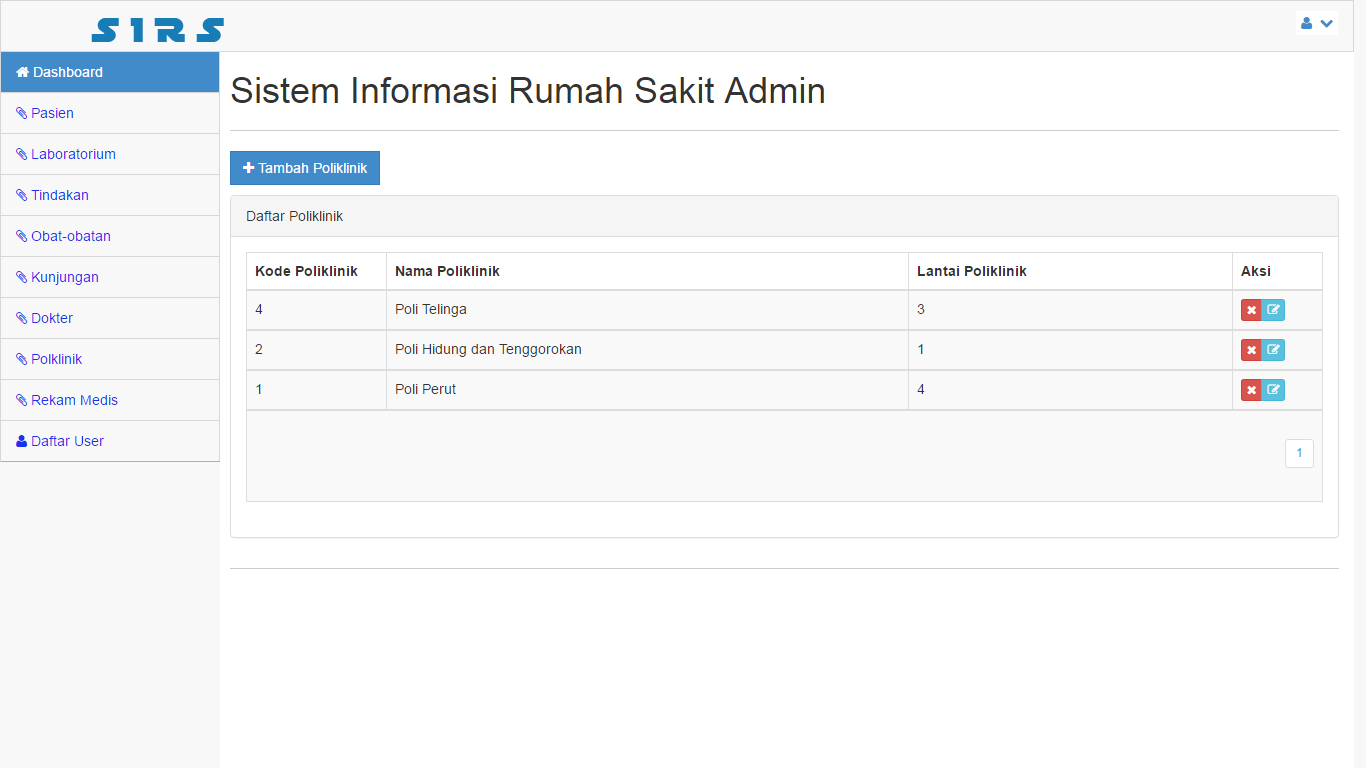The image size is (1366, 768).
Task: Click the SIRS logo
Action: (157, 30)
